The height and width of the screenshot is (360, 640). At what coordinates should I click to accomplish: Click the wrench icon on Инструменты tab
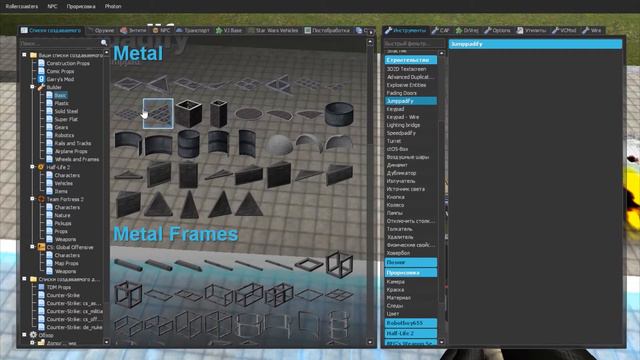pyautogui.click(x=389, y=30)
